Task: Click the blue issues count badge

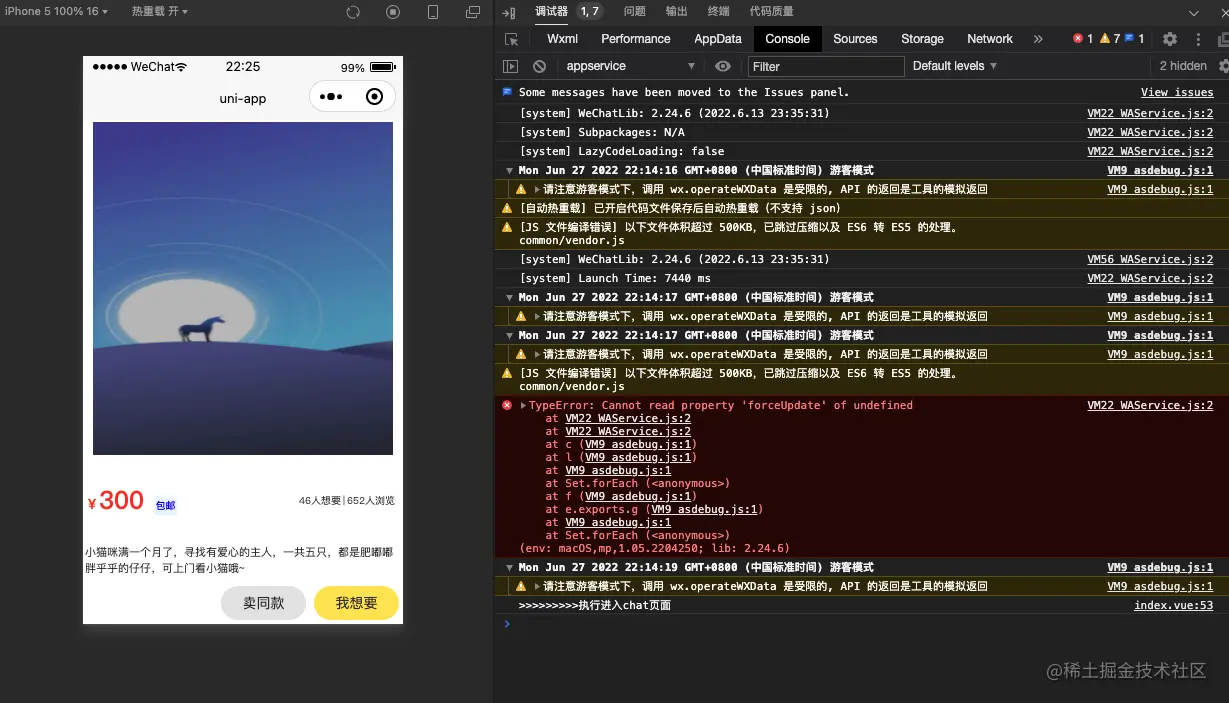Action: pyautogui.click(x=1135, y=39)
